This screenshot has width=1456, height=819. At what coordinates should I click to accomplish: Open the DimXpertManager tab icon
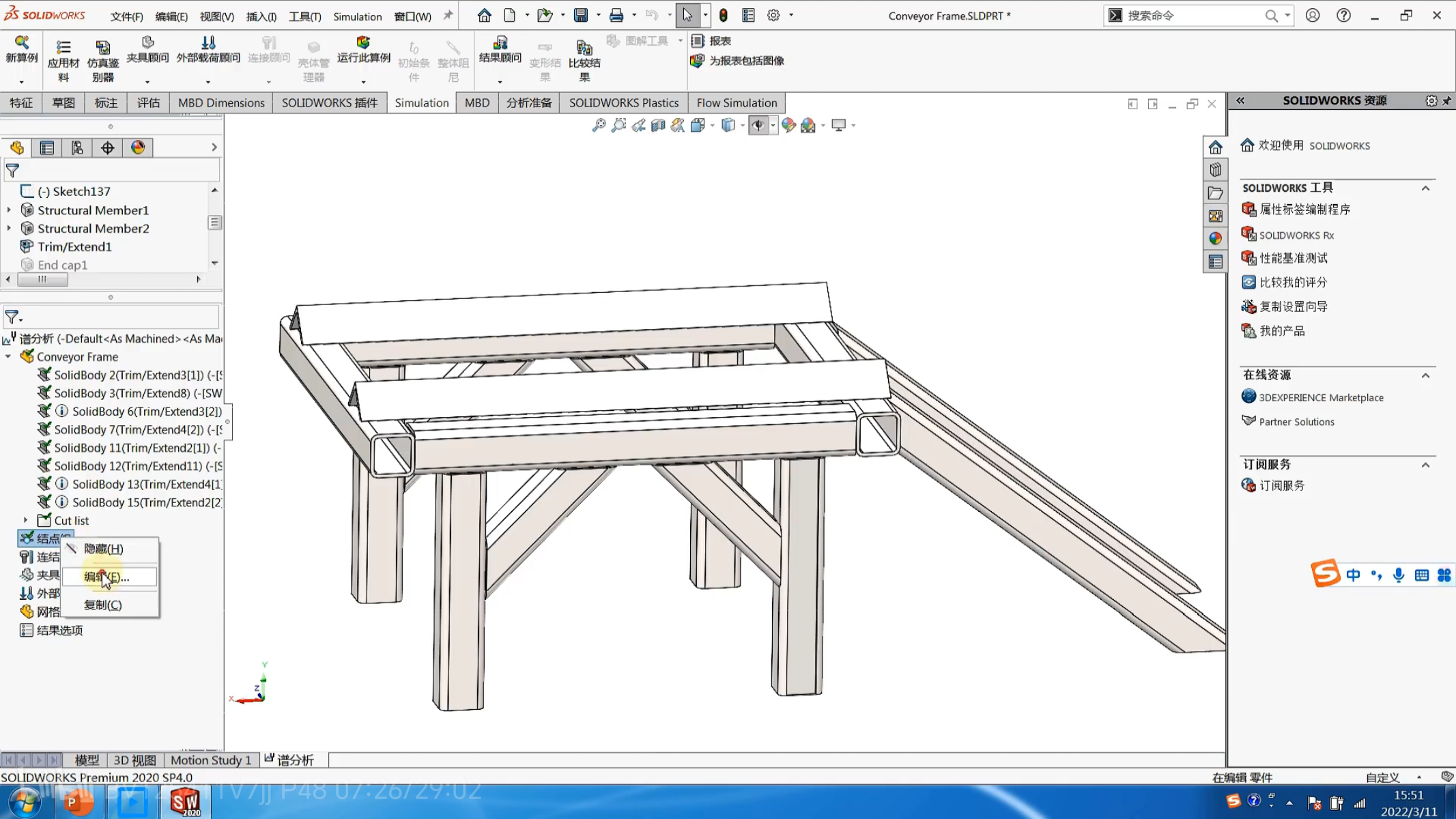pos(108,147)
